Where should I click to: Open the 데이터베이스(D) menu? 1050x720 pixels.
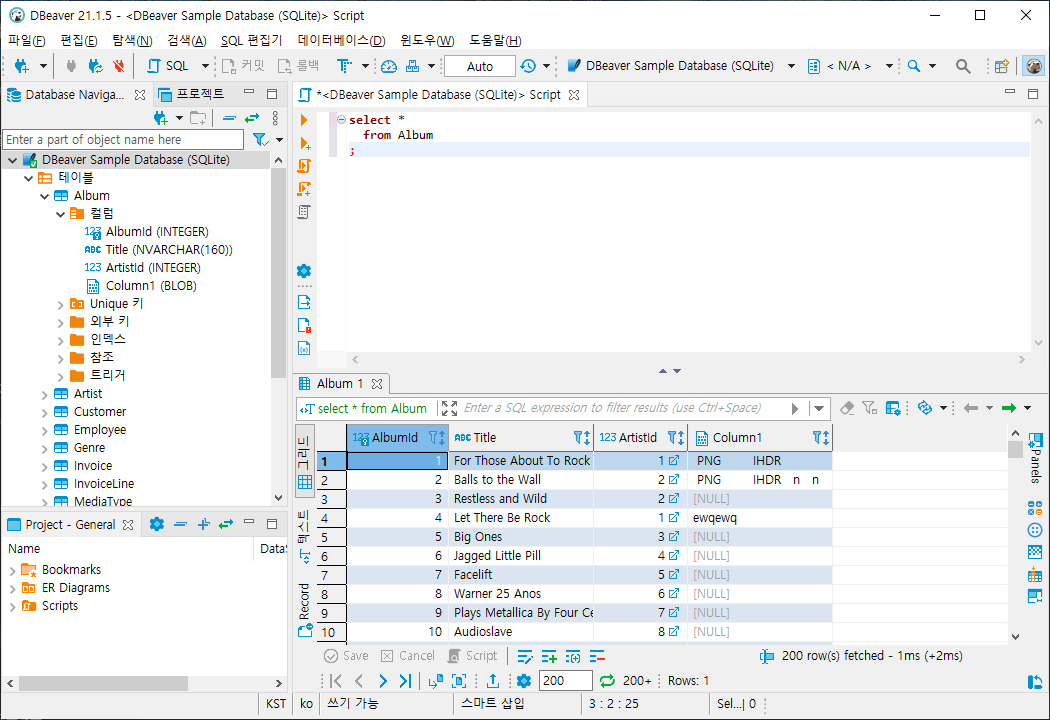pos(342,41)
